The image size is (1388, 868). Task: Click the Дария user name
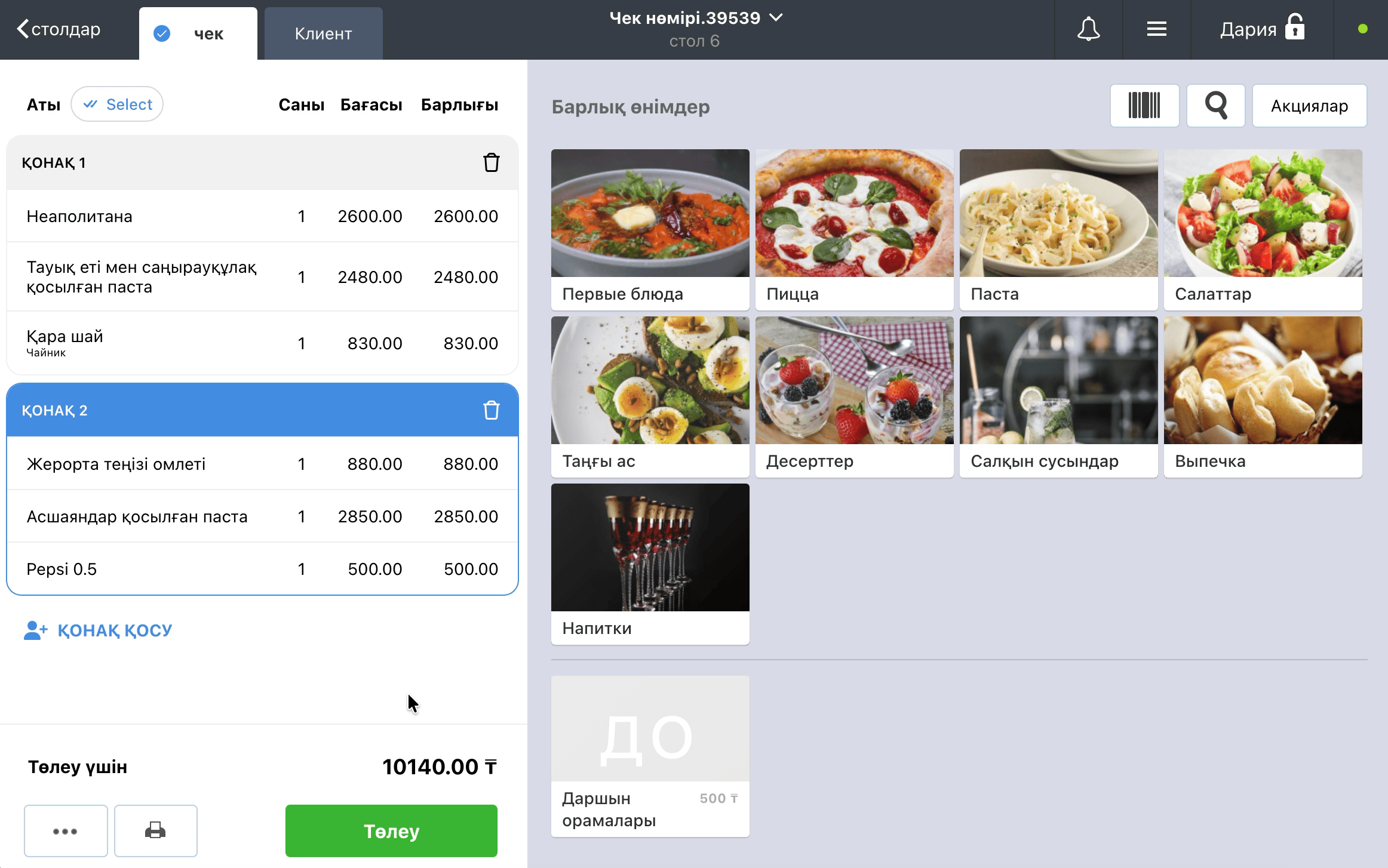coord(1248,29)
